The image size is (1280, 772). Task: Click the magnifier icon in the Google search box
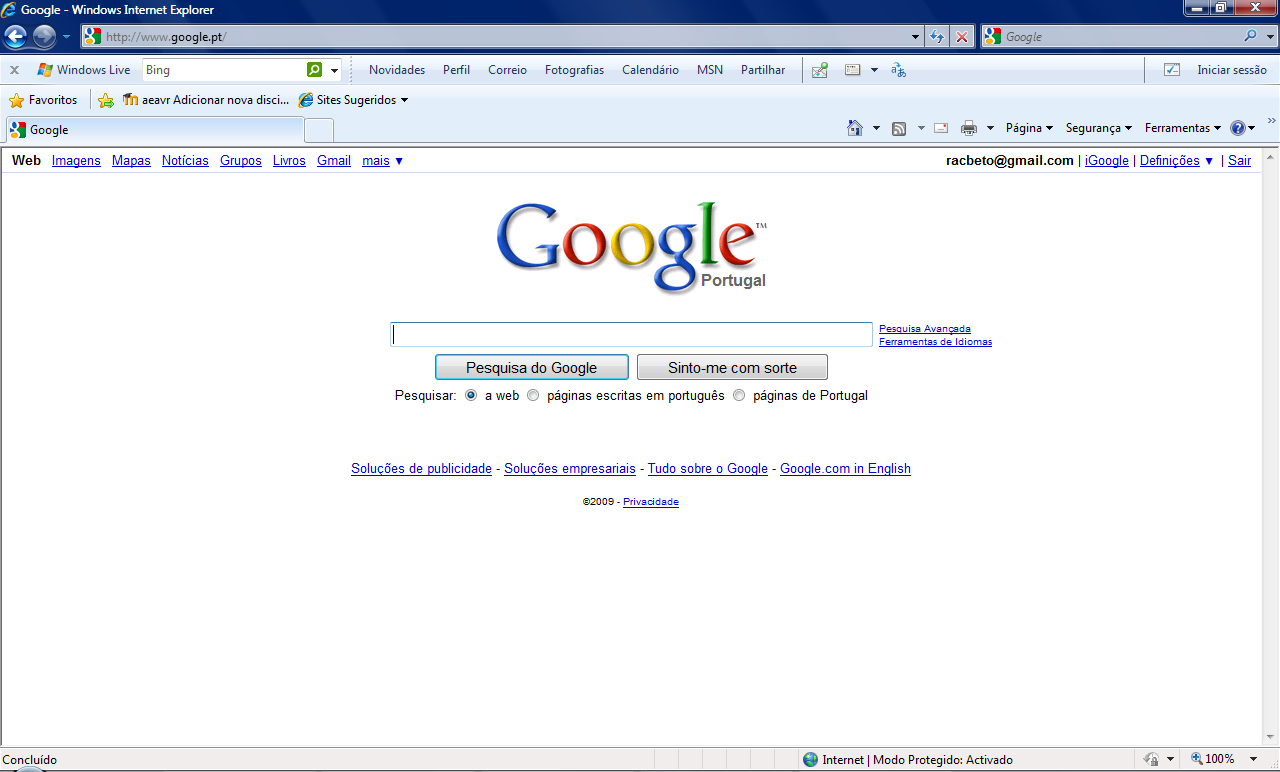[1251, 36]
